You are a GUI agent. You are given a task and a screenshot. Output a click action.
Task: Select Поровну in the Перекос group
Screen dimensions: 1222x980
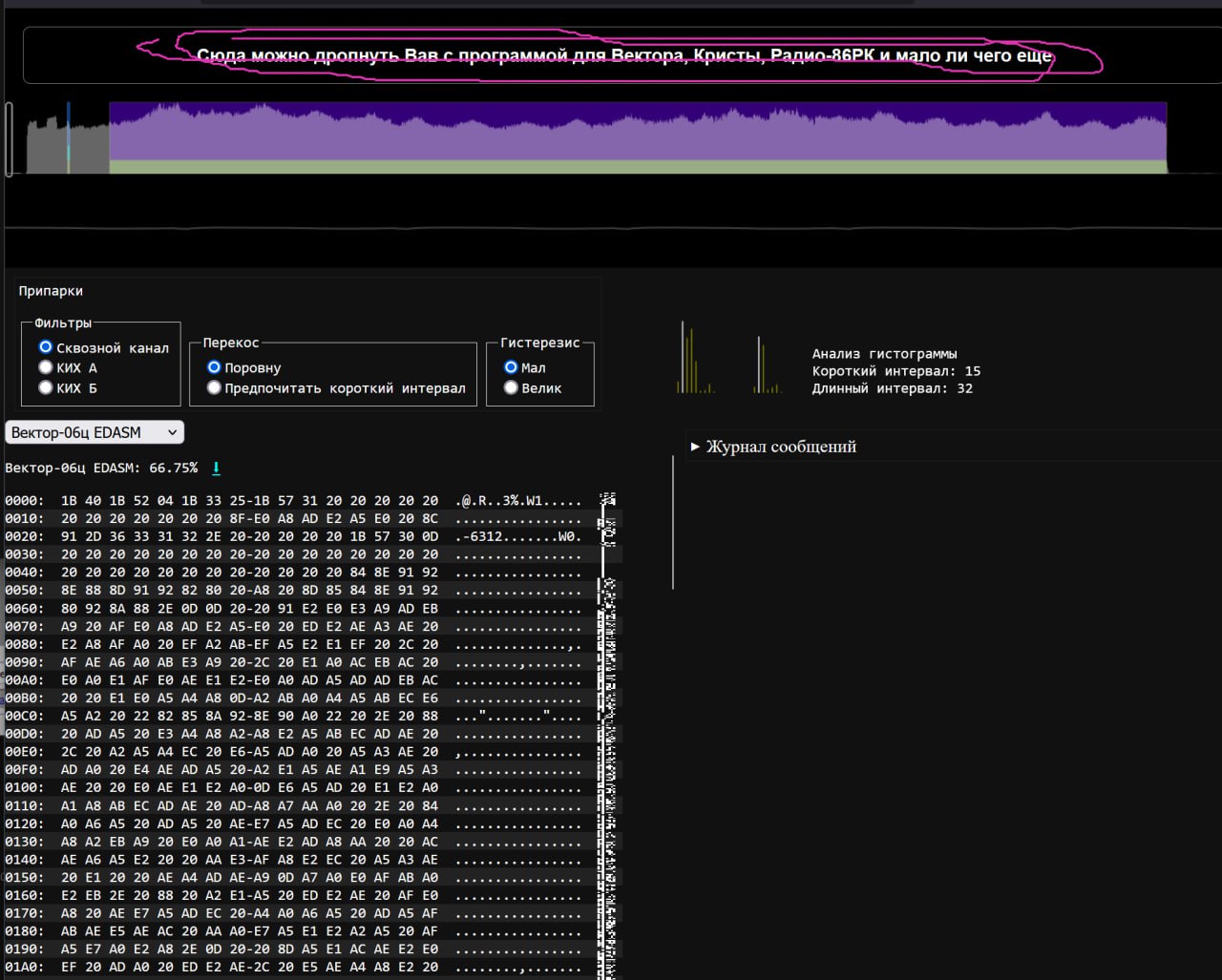click(x=214, y=367)
